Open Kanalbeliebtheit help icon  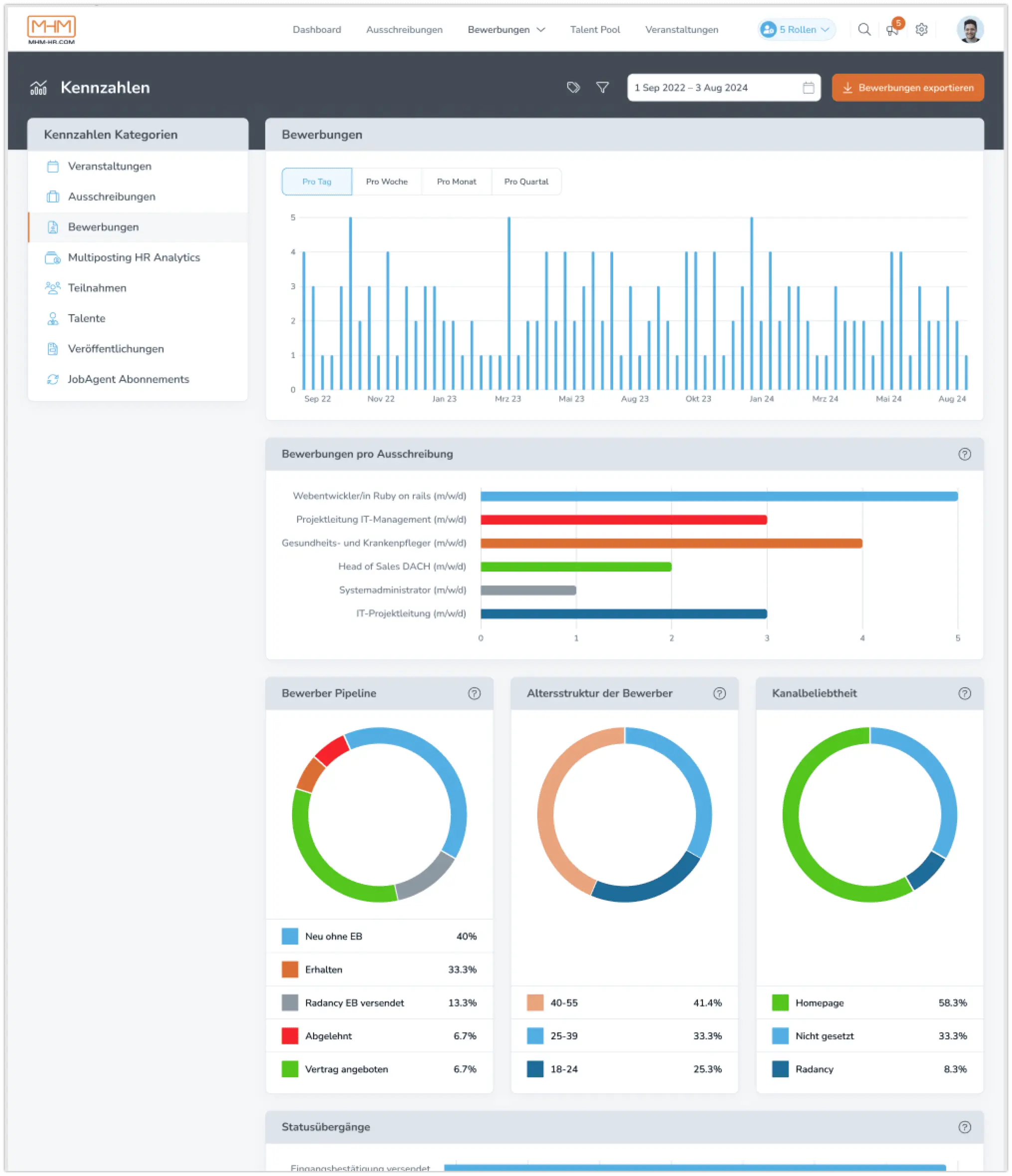[964, 694]
